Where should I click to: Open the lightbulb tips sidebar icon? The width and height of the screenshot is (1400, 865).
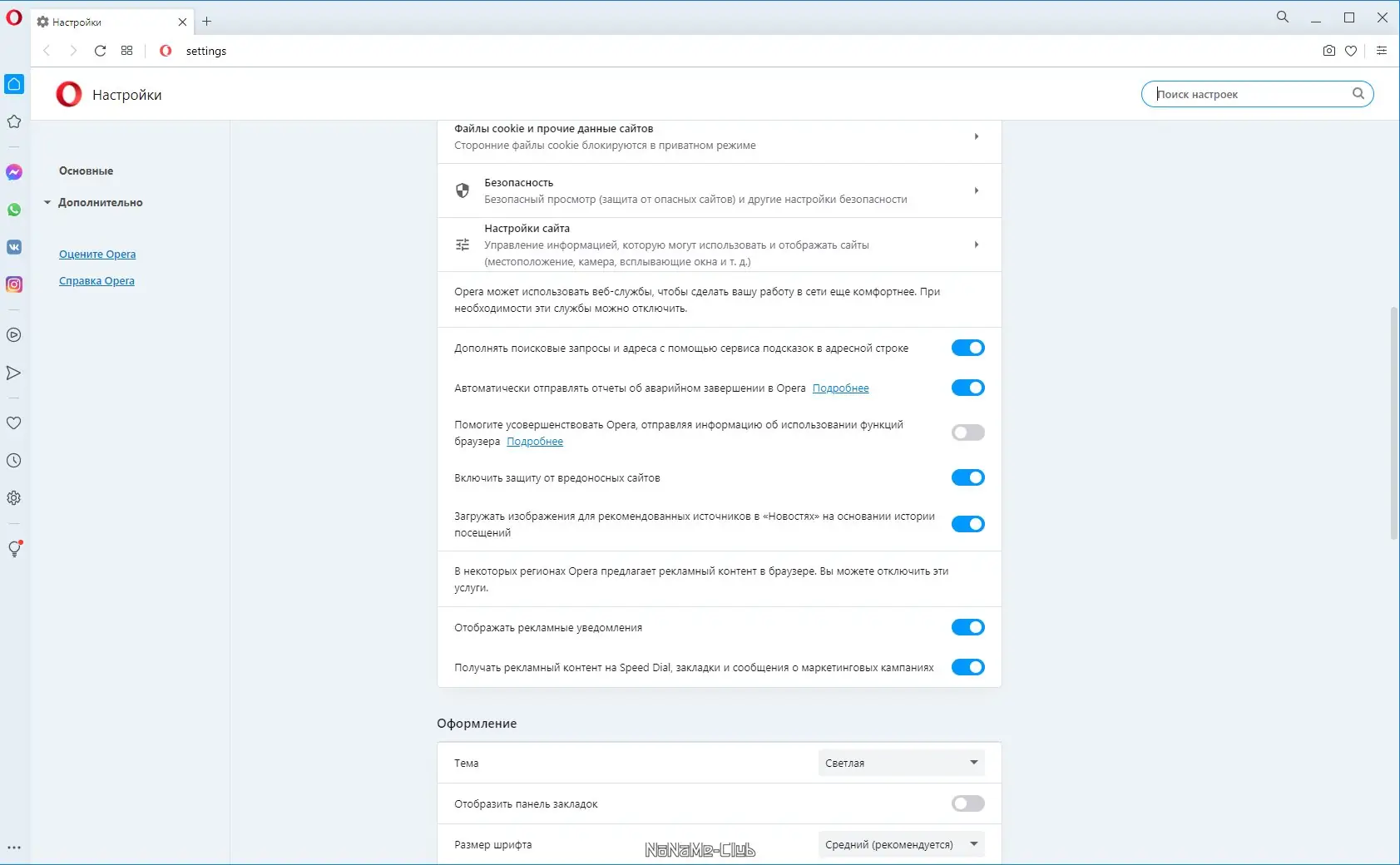(14, 549)
